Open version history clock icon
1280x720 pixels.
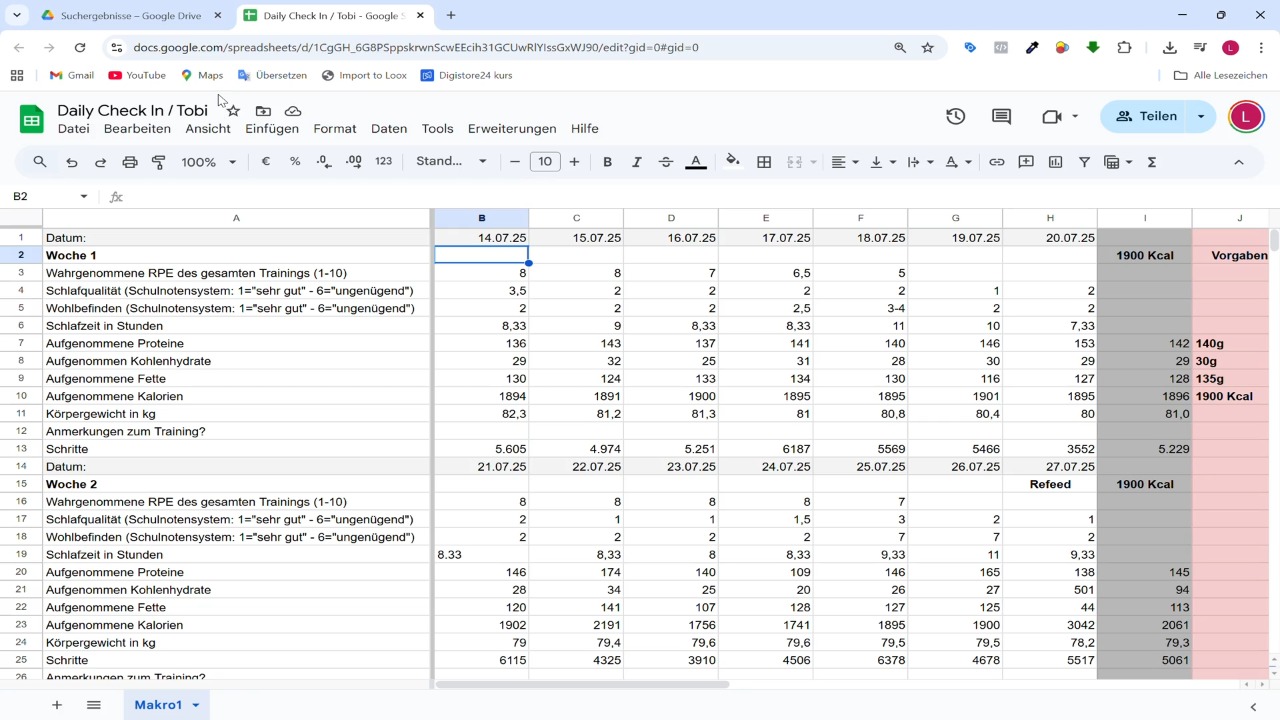pyautogui.click(x=956, y=116)
